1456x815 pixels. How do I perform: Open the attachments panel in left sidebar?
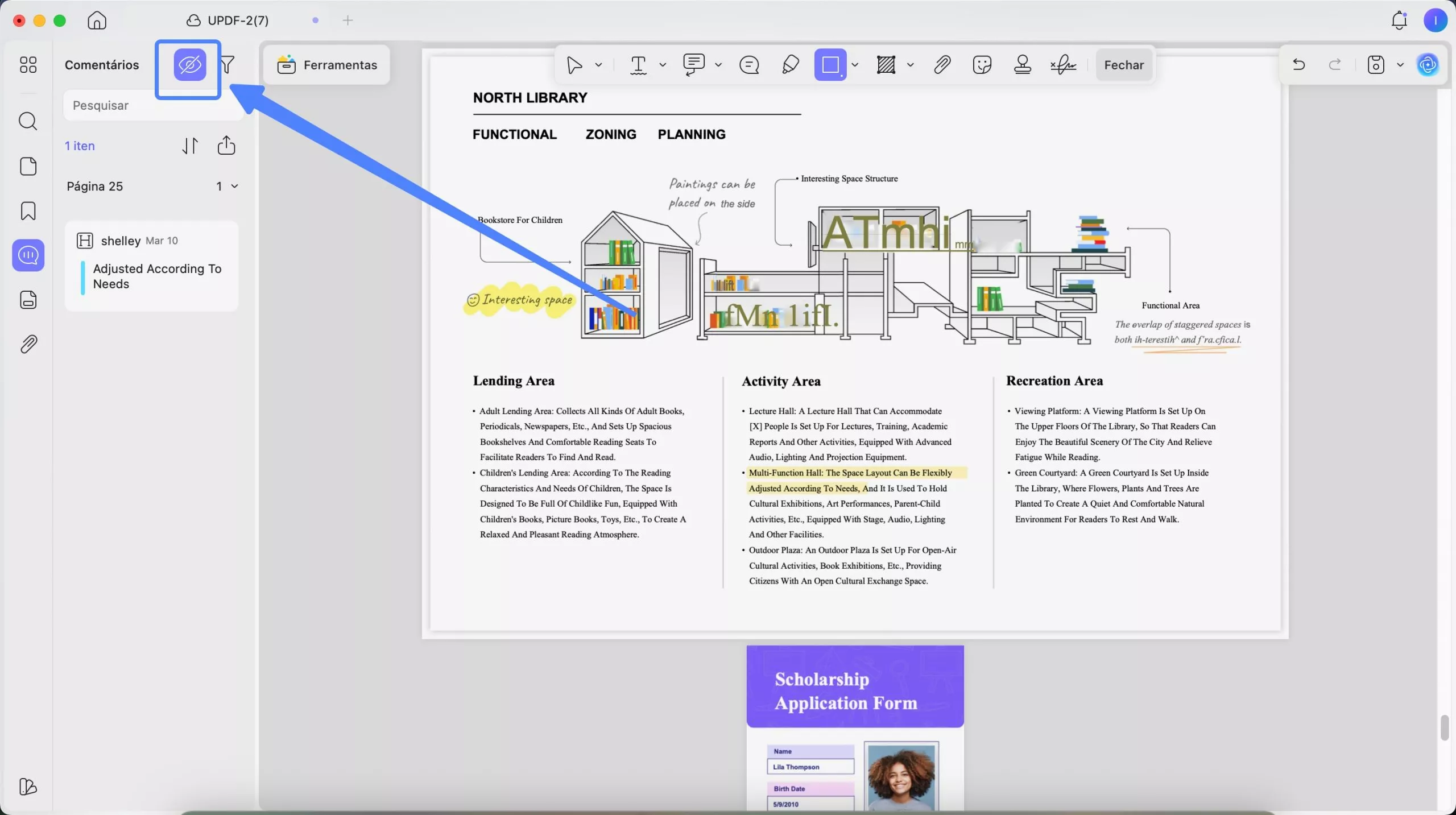pos(28,344)
